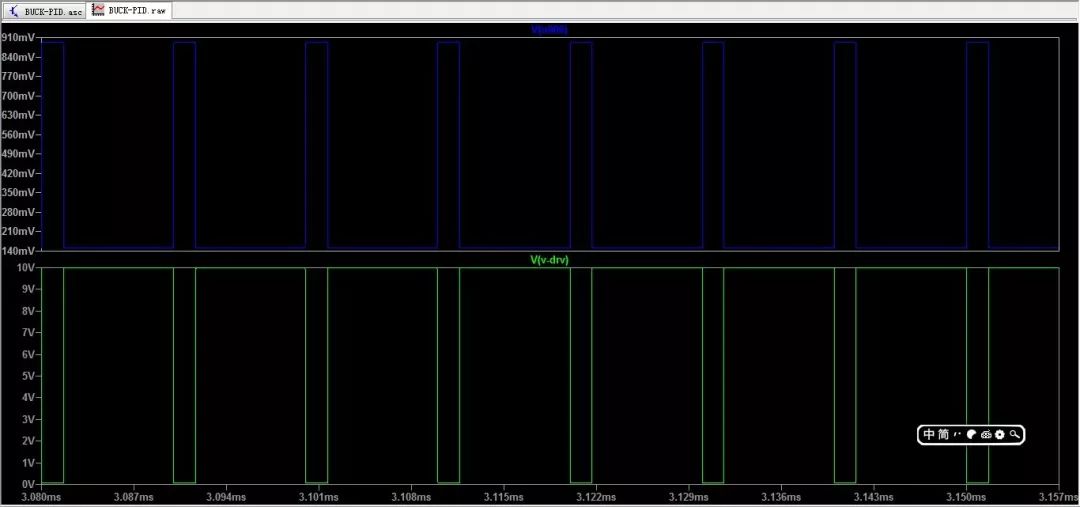Click the blue trace label above upper pane
Viewport: 1080px width, 507px height.
point(549,30)
